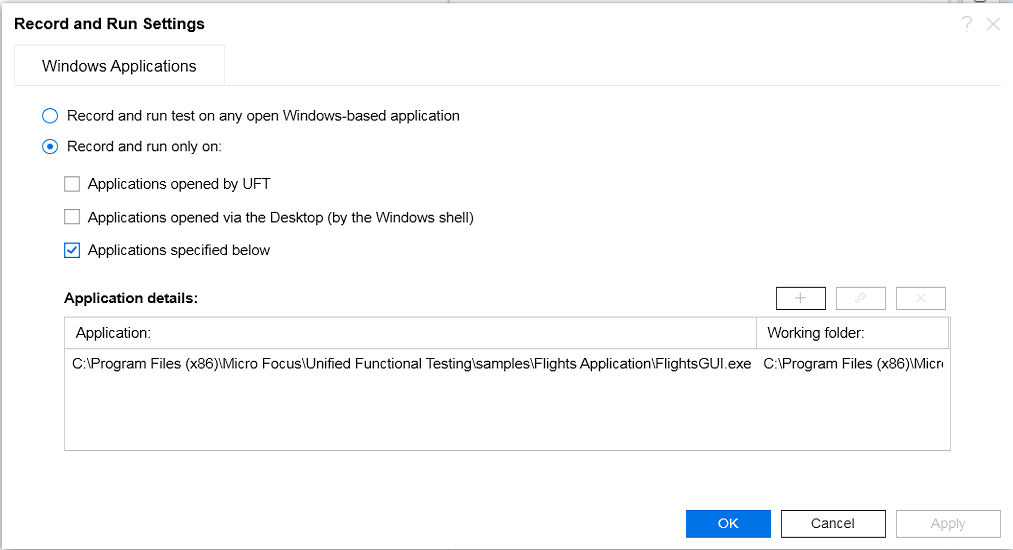Screen dimensions: 1013x550
Task: Select the FlightsGUI.exe application row
Action: coord(411,364)
